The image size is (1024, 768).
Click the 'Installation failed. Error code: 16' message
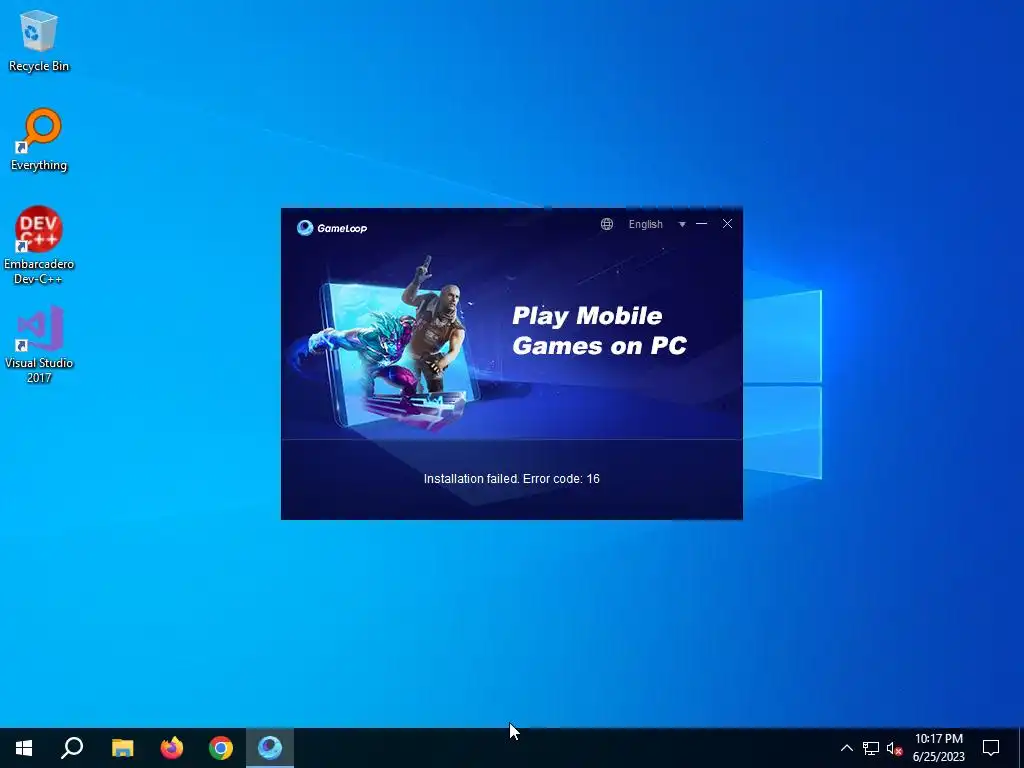coord(511,479)
